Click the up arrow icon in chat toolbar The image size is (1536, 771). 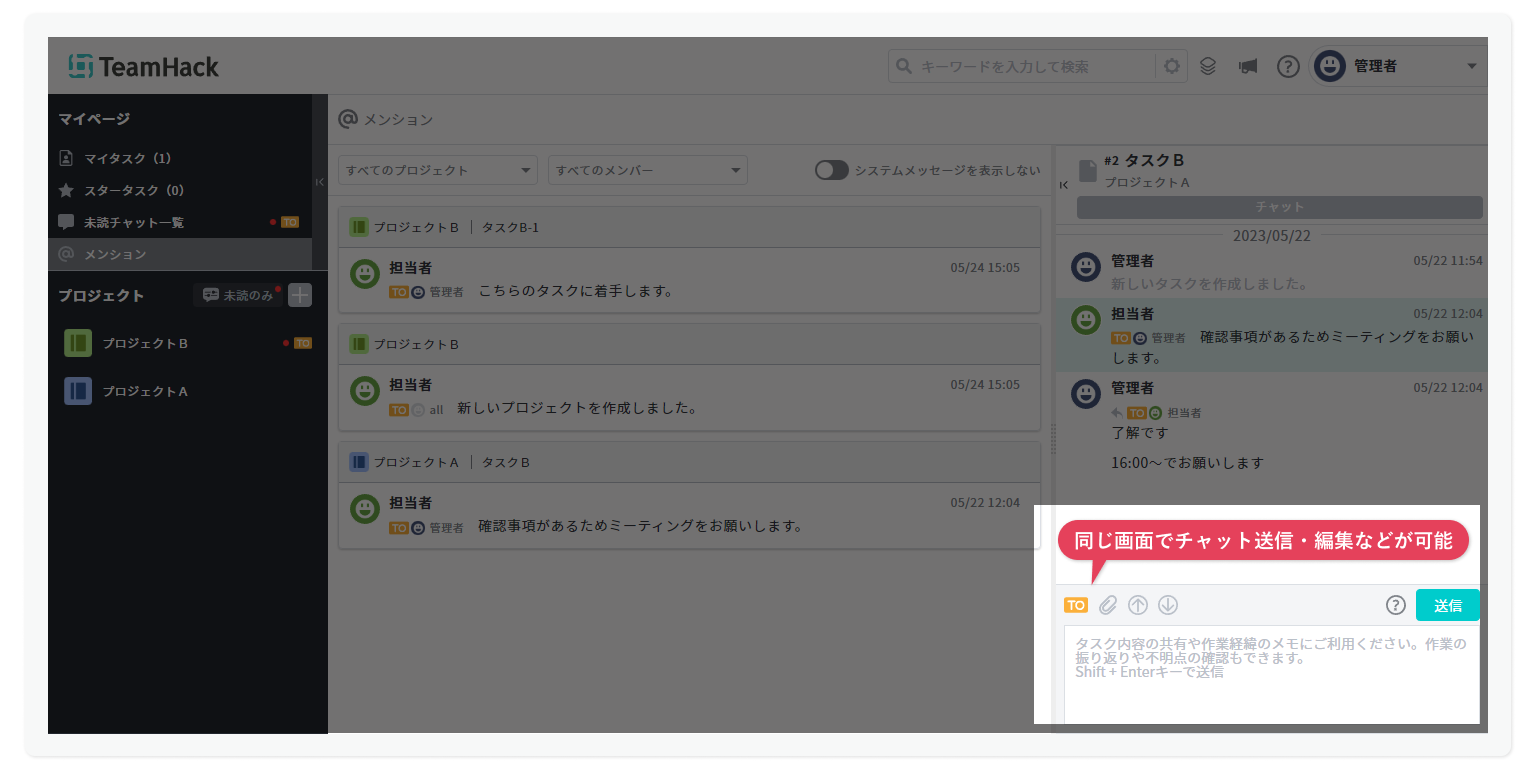point(1138,605)
